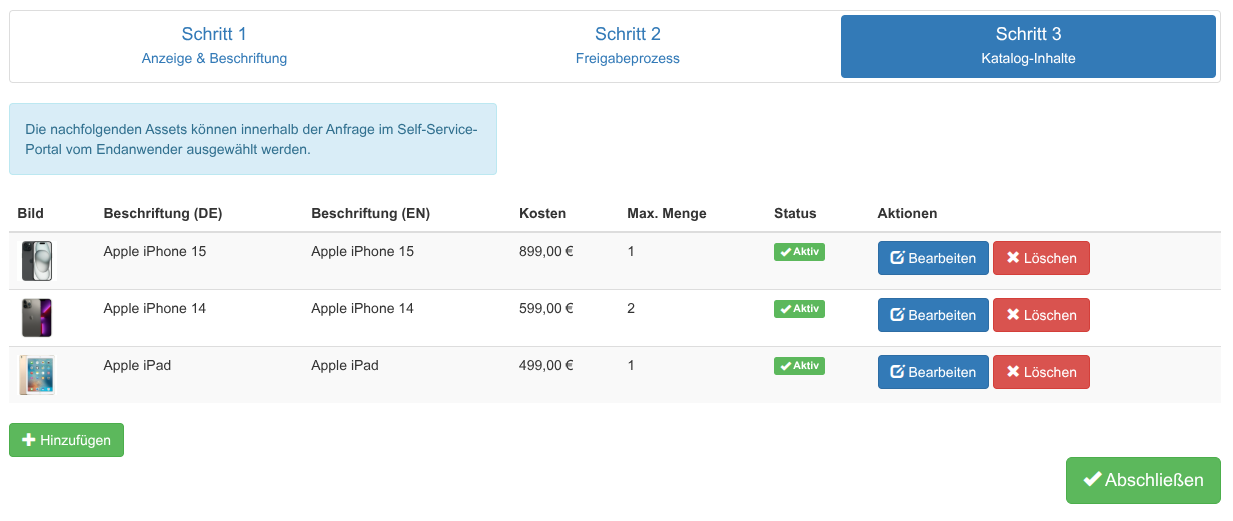Click the Max. Menge column header
This screenshot has width=1233, height=521.
coord(666,213)
